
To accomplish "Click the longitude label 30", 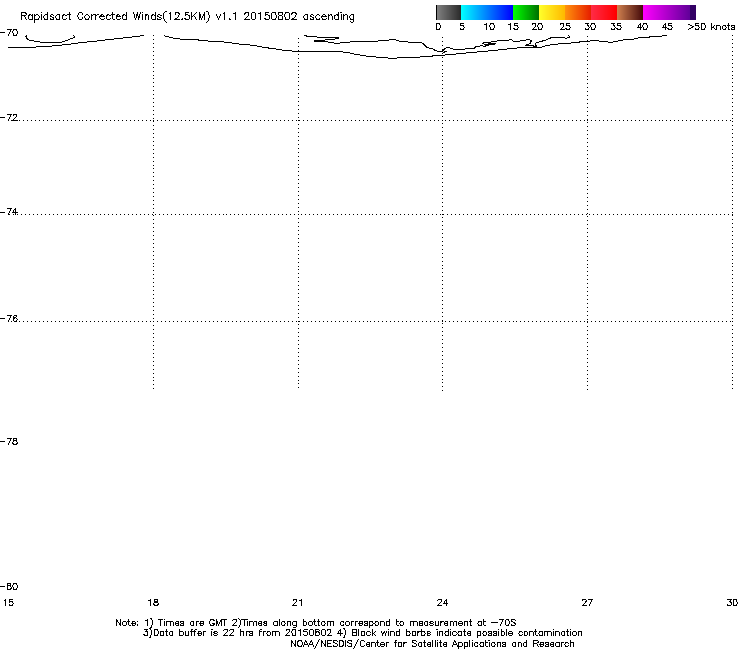I will coord(732,602).
